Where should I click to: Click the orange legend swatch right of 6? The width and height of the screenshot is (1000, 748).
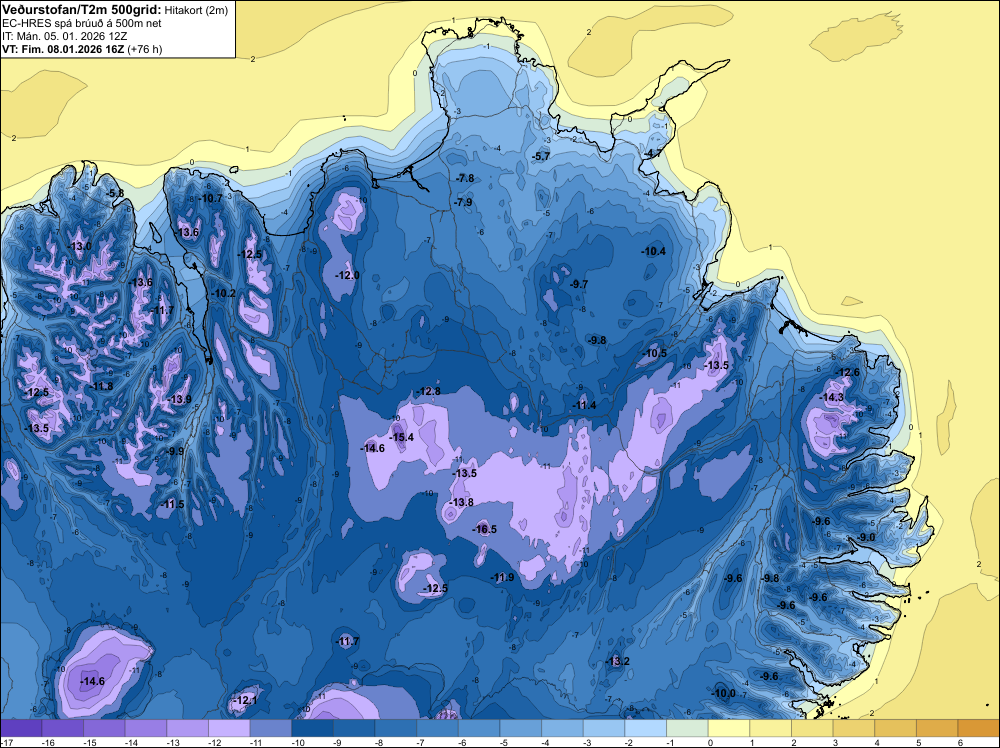tap(979, 728)
